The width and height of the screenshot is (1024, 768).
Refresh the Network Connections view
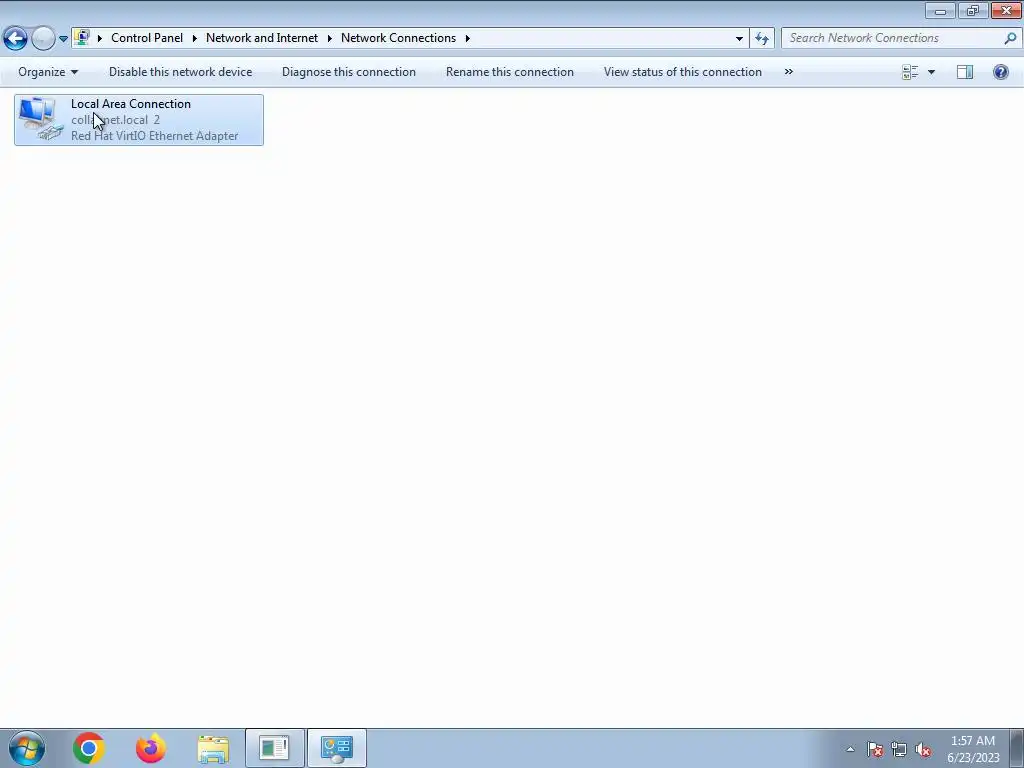(762, 39)
